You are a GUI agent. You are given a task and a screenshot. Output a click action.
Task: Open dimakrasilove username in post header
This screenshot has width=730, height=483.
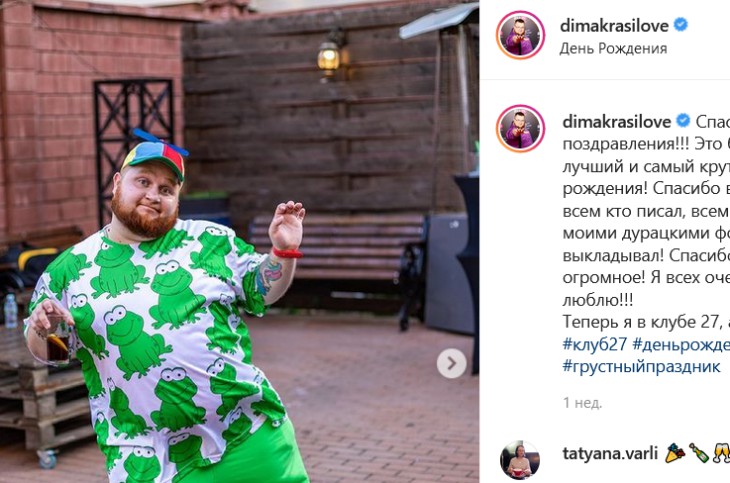click(614, 26)
